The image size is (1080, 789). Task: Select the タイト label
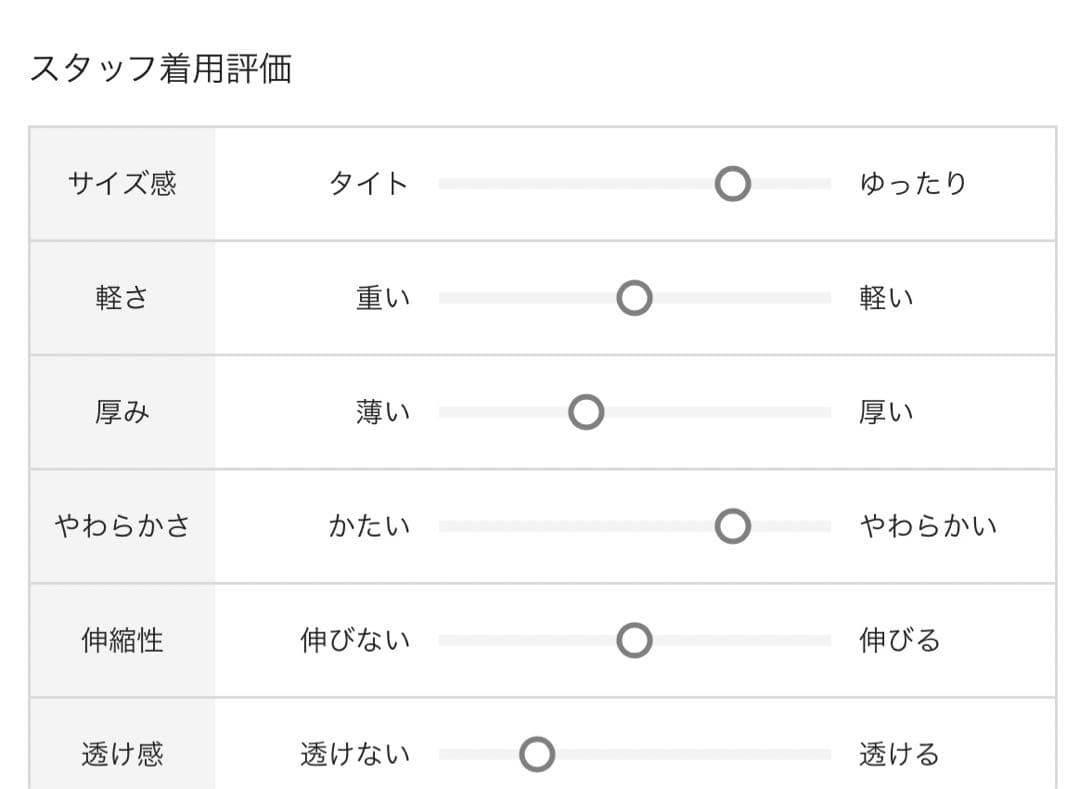tap(368, 183)
